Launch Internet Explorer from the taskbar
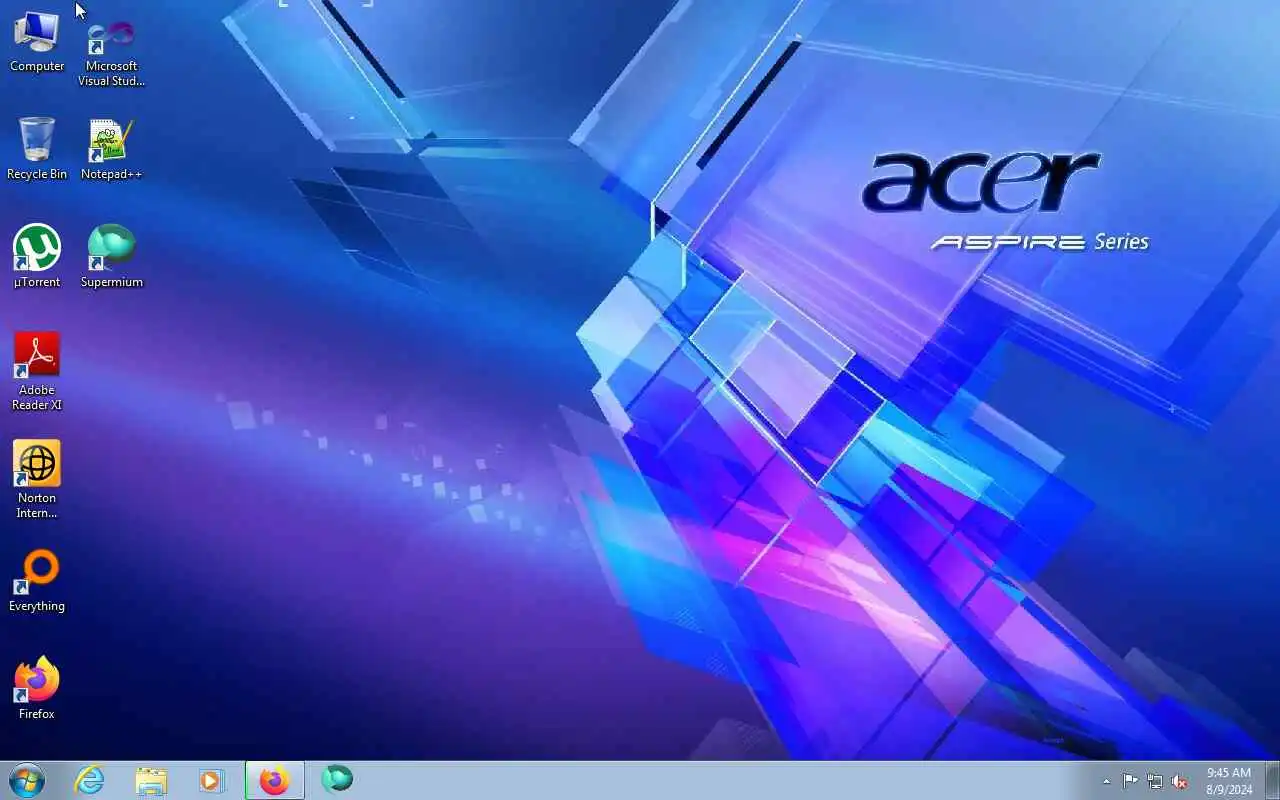The width and height of the screenshot is (1280, 800). pos(90,780)
